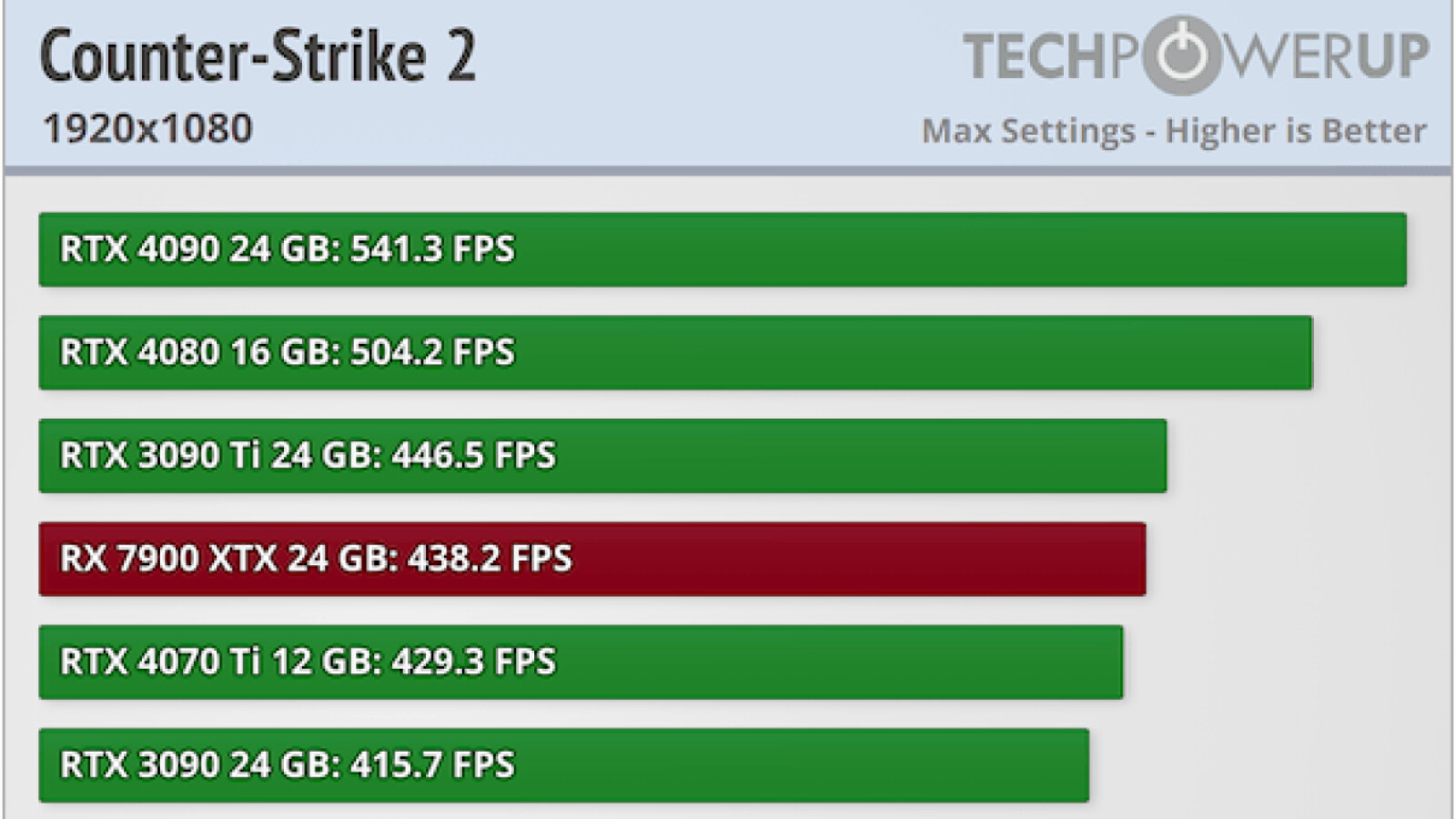The width and height of the screenshot is (1456, 819).
Task: Click the Max Settings - Higher is Better caption
Action: point(1173,131)
